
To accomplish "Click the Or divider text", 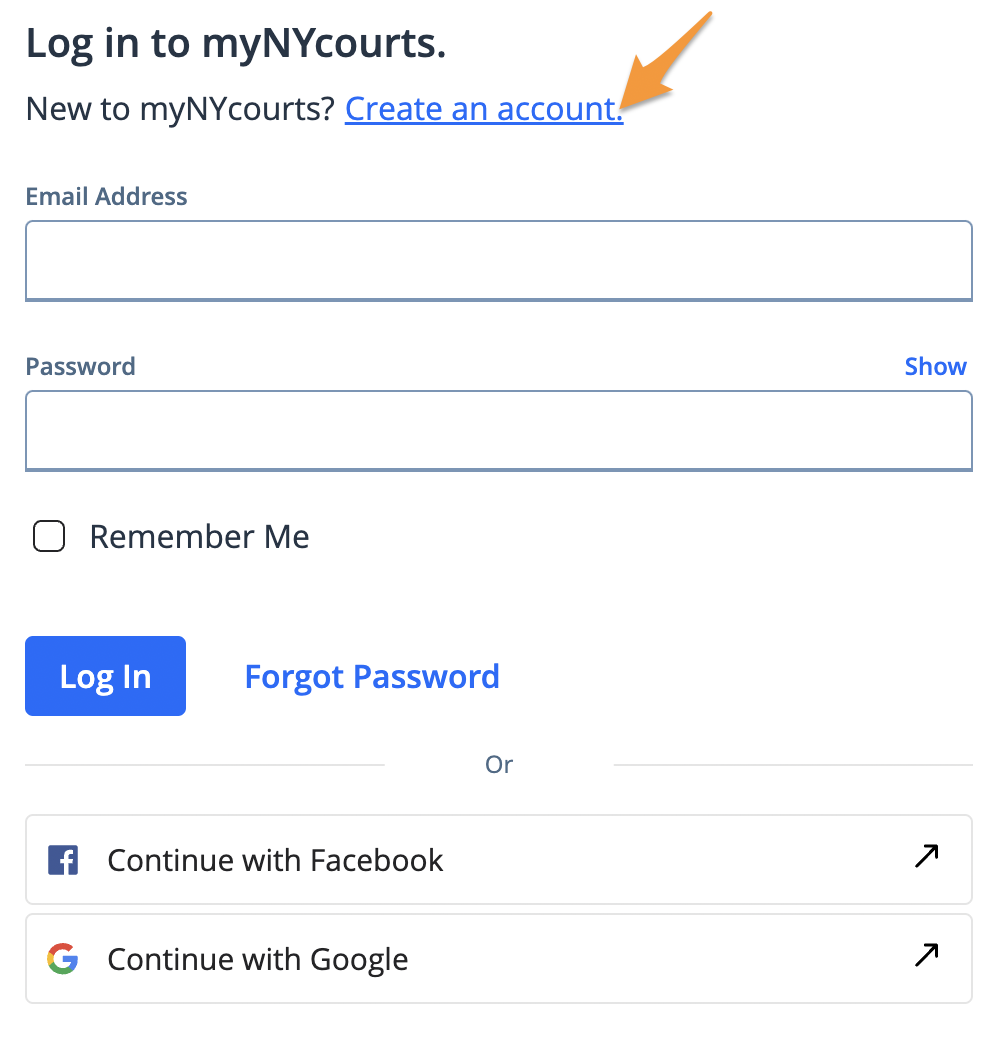I will (x=499, y=765).
